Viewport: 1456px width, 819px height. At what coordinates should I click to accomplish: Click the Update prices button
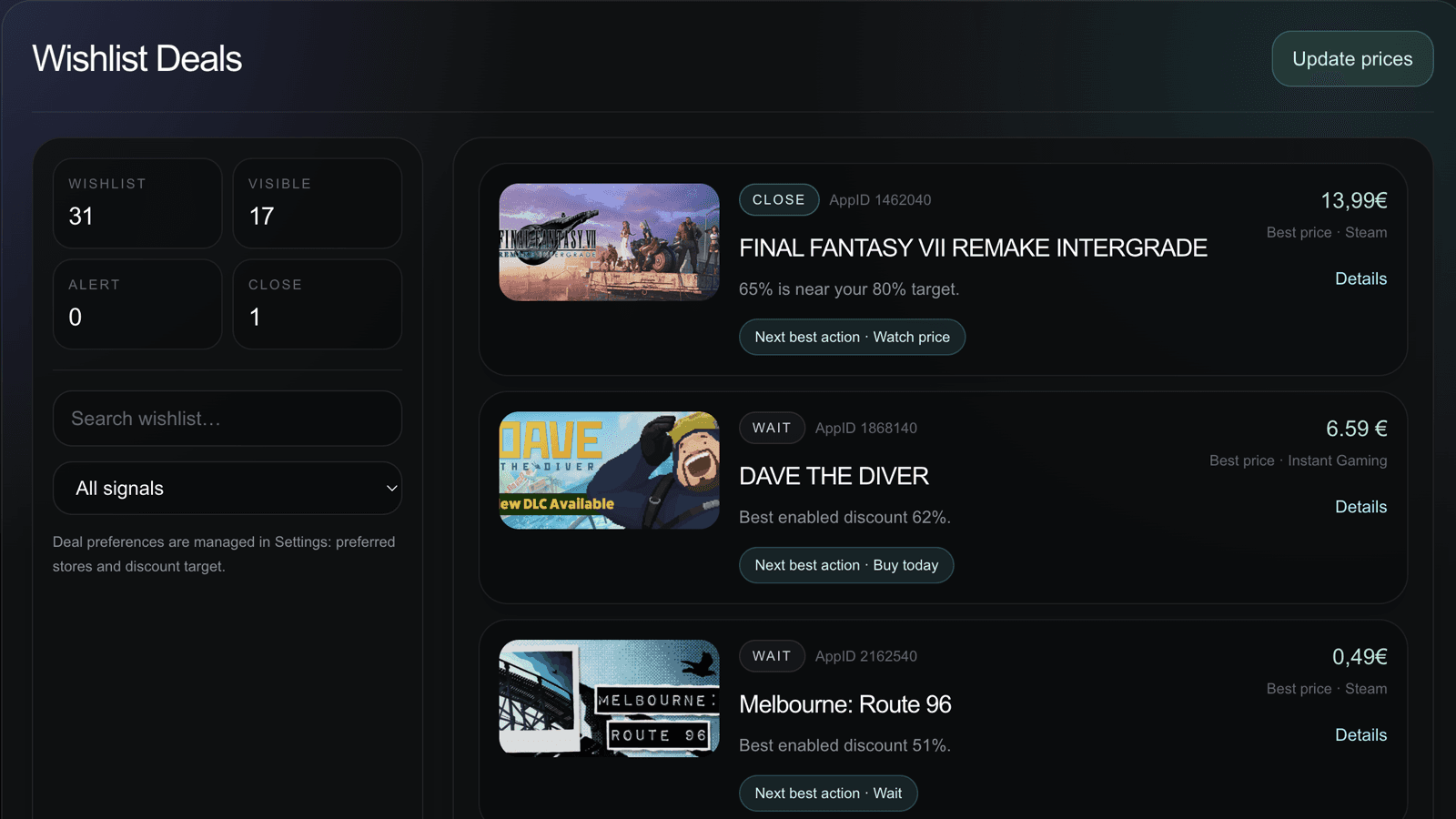1352,59
